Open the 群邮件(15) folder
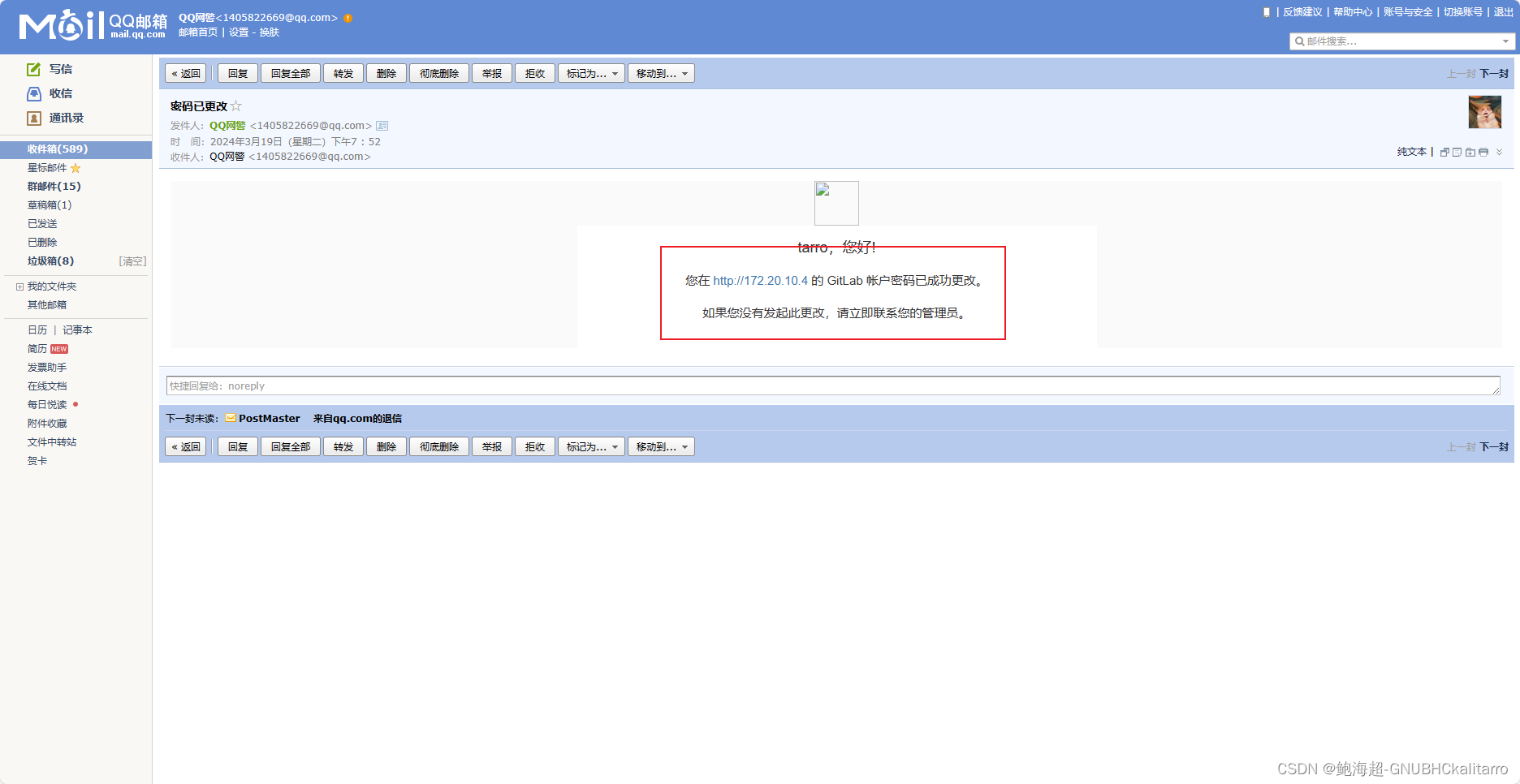The image size is (1520, 784). [54, 187]
